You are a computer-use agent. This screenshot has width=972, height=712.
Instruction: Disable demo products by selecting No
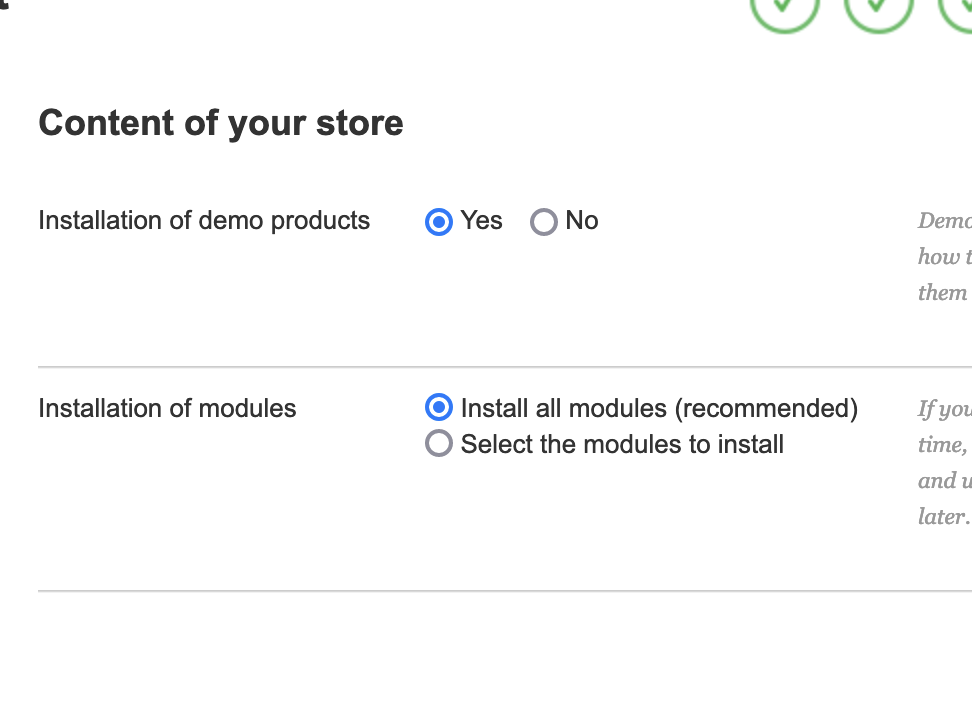click(x=544, y=221)
